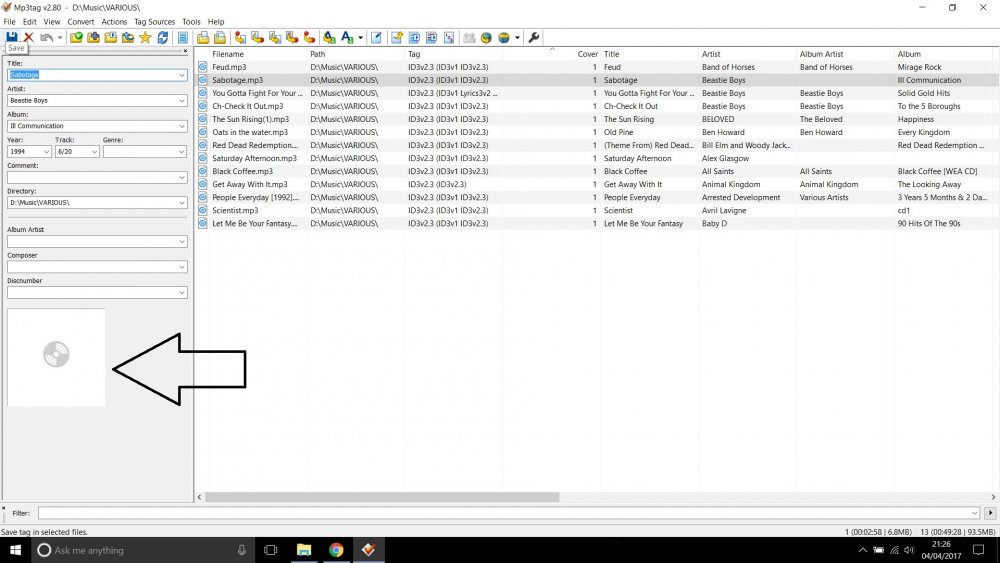Open the Windows Start menu
Viewport: 1000px width, 563px height.
tap(15, 550)
